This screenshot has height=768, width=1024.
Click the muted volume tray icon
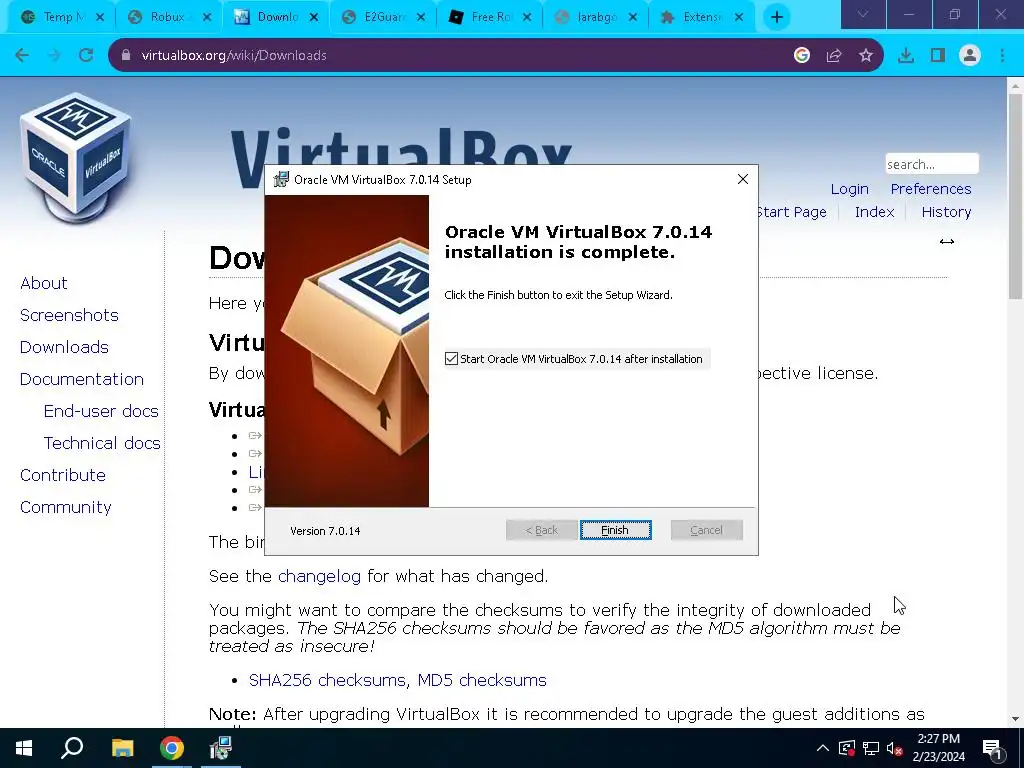[895, 748]
